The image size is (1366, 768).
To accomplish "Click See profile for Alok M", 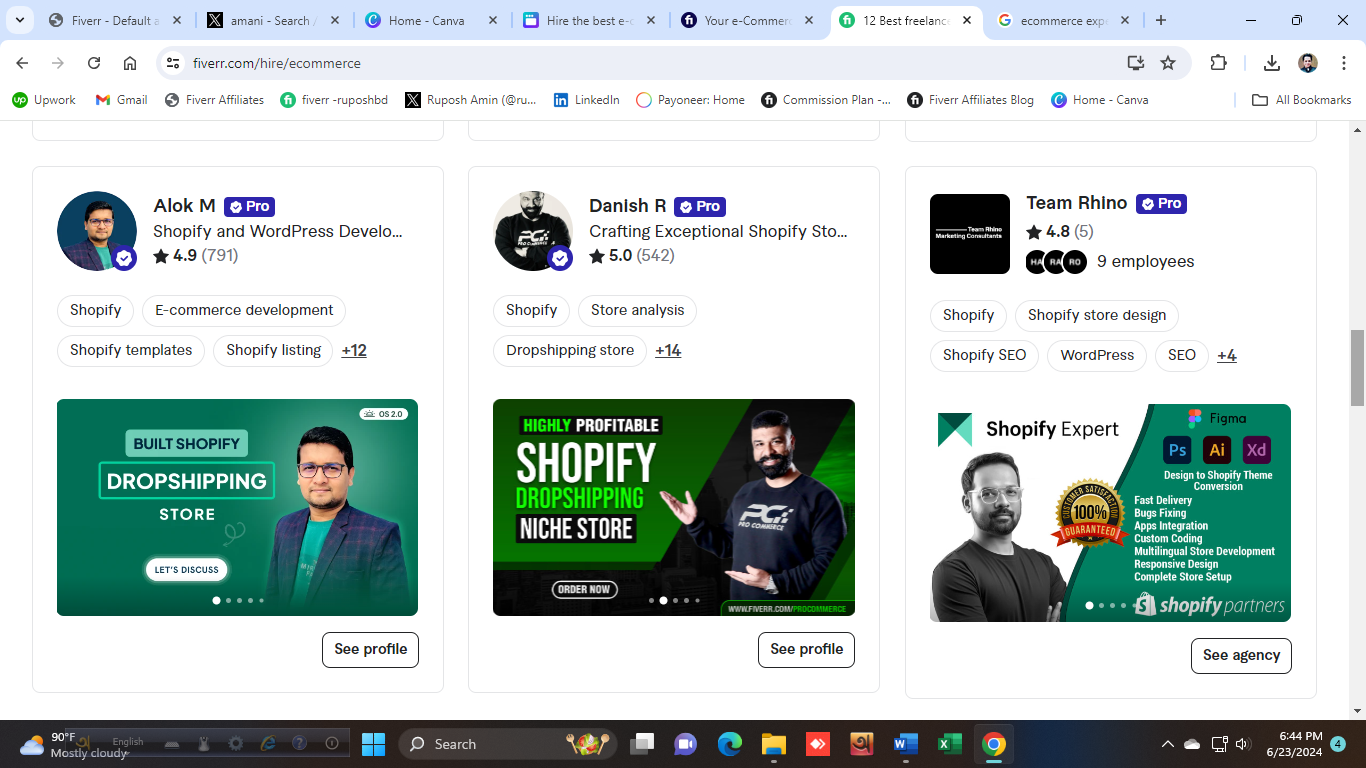I will click(x=370, y=649).
